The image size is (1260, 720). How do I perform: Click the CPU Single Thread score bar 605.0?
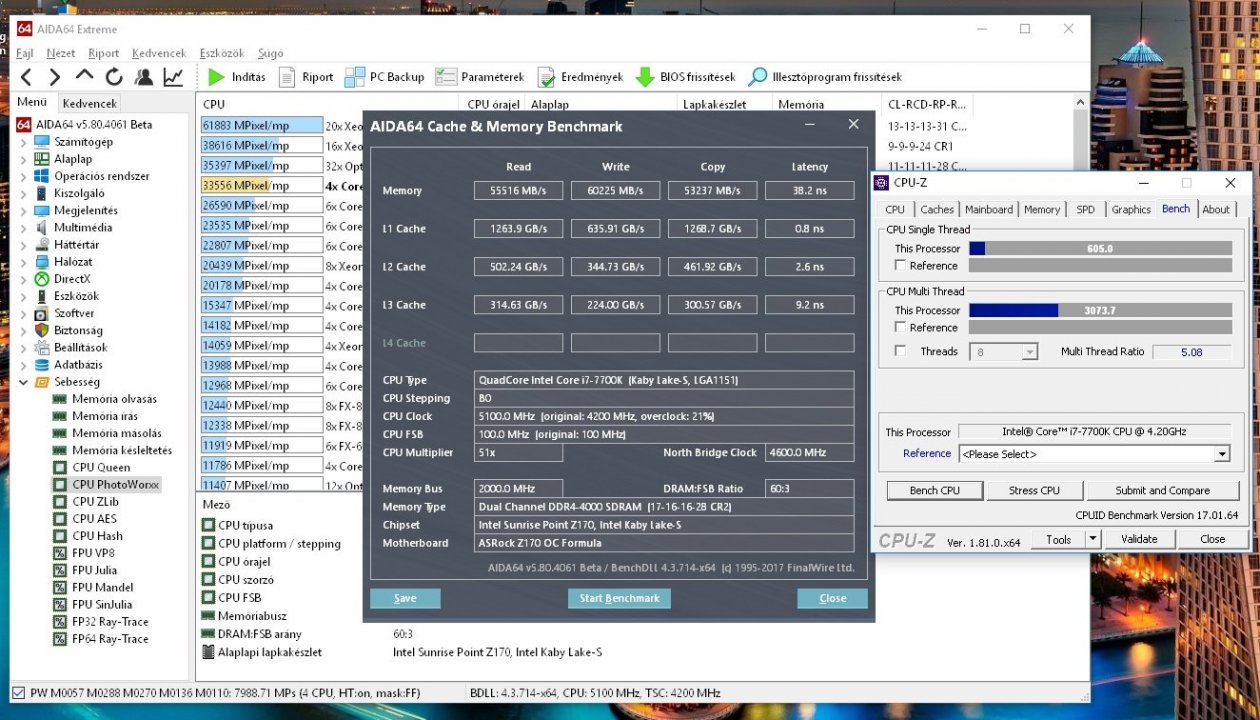[x=1100, y=248]
